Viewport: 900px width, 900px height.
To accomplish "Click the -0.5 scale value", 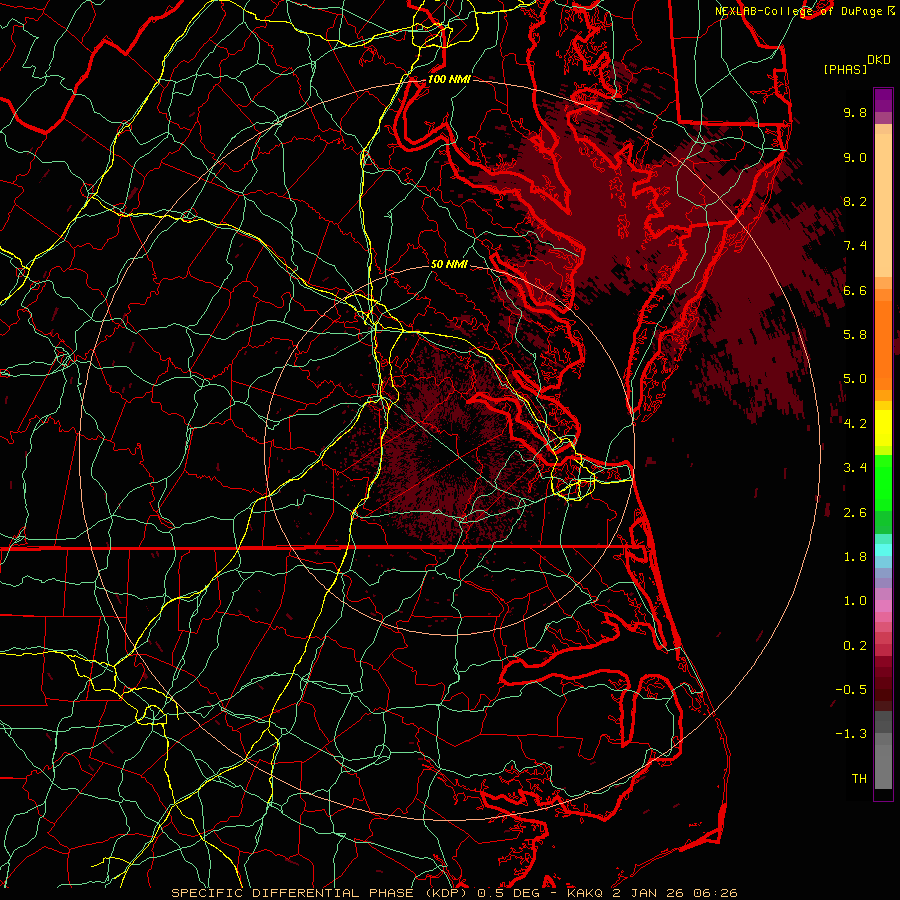I will click(851, 690).
